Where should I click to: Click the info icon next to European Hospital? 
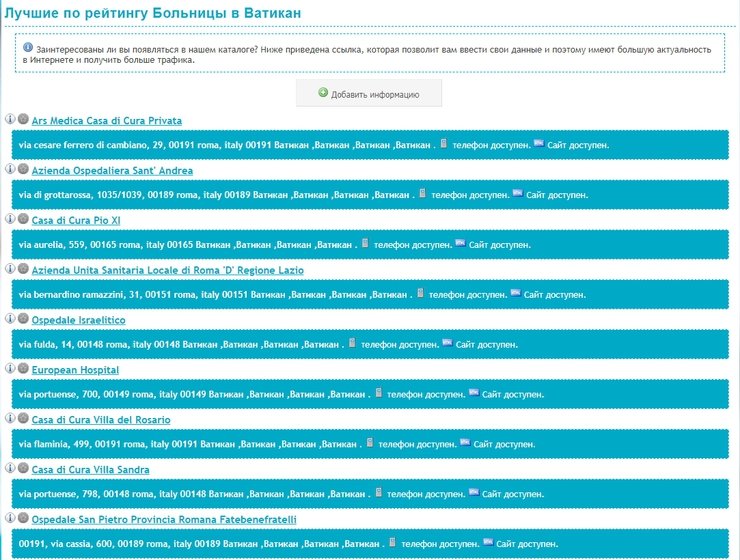pos(10,370)
